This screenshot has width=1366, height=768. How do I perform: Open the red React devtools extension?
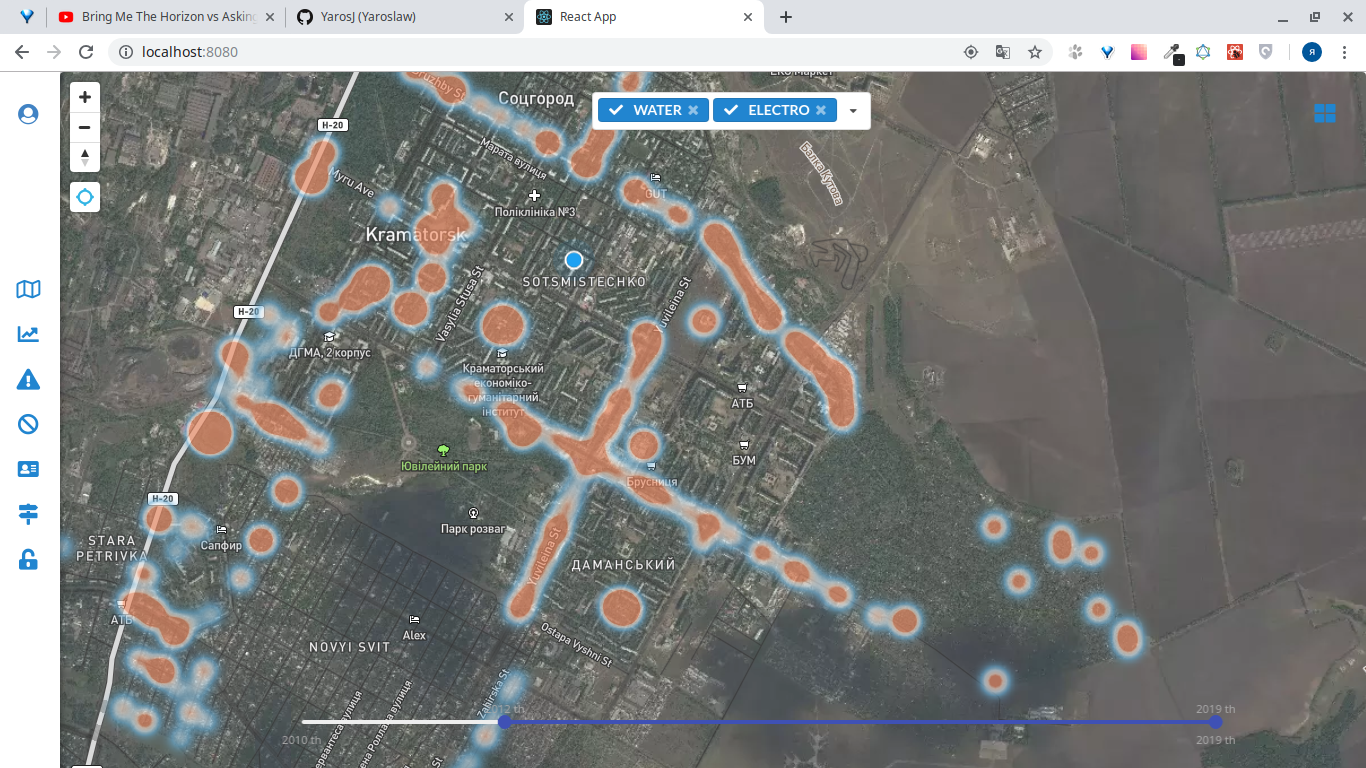(x=1235, y=52)
